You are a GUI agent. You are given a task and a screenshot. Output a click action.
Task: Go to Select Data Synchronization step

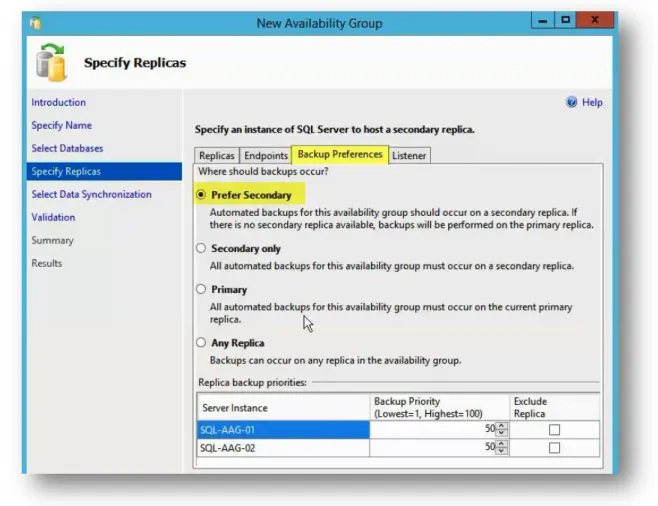[91, 195]
